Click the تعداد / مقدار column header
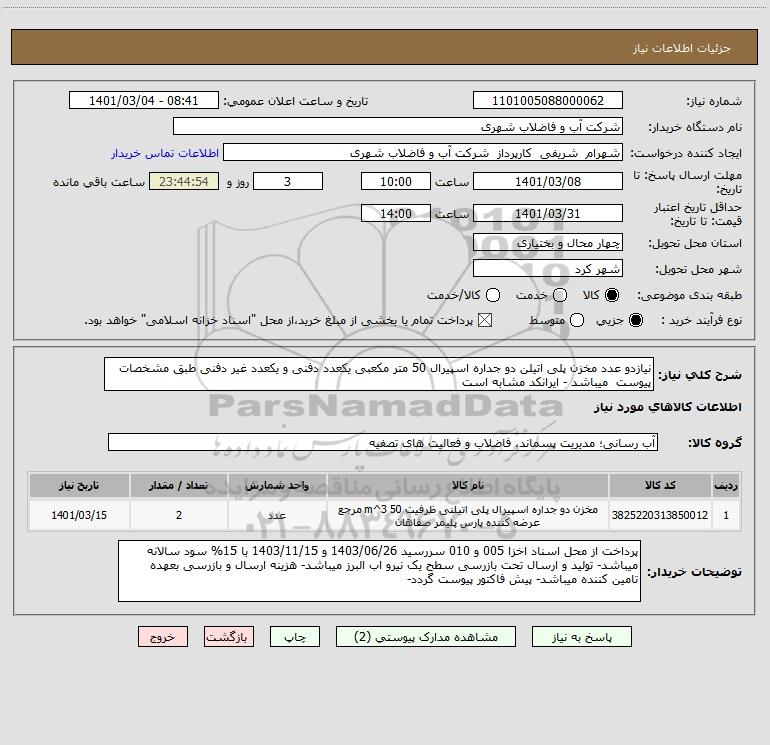Image resolution: width=770 pixels, height=745 pixels. click(x=179, y=485)
